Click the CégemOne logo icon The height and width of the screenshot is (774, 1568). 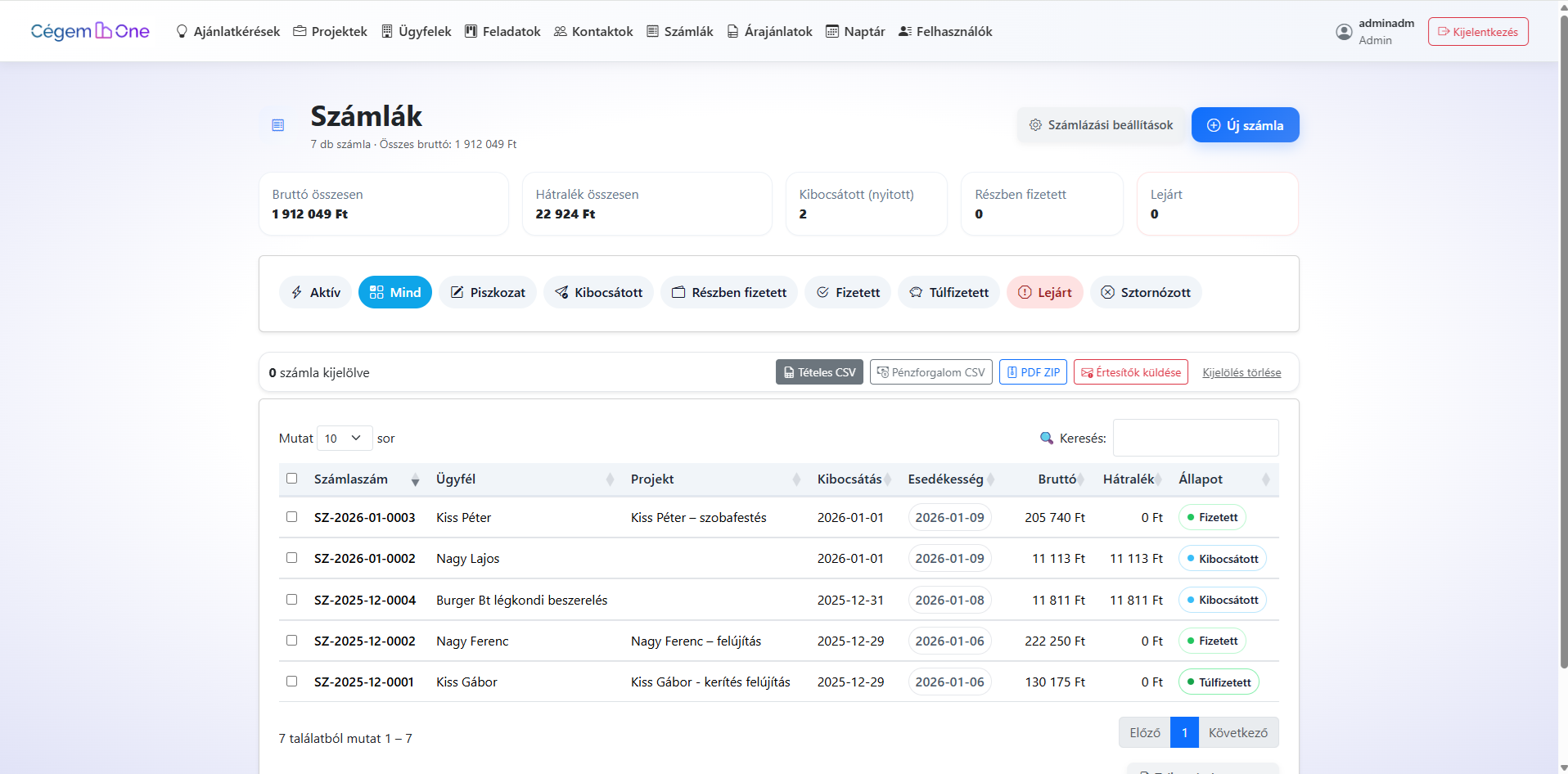(x=104, y=31)
